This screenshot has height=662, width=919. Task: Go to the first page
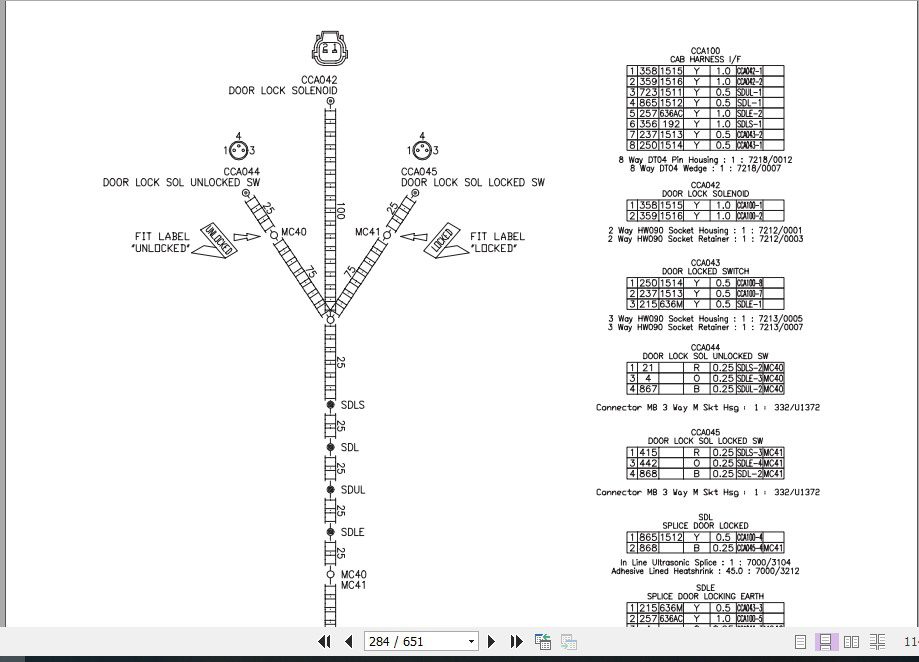click(324, 641)
